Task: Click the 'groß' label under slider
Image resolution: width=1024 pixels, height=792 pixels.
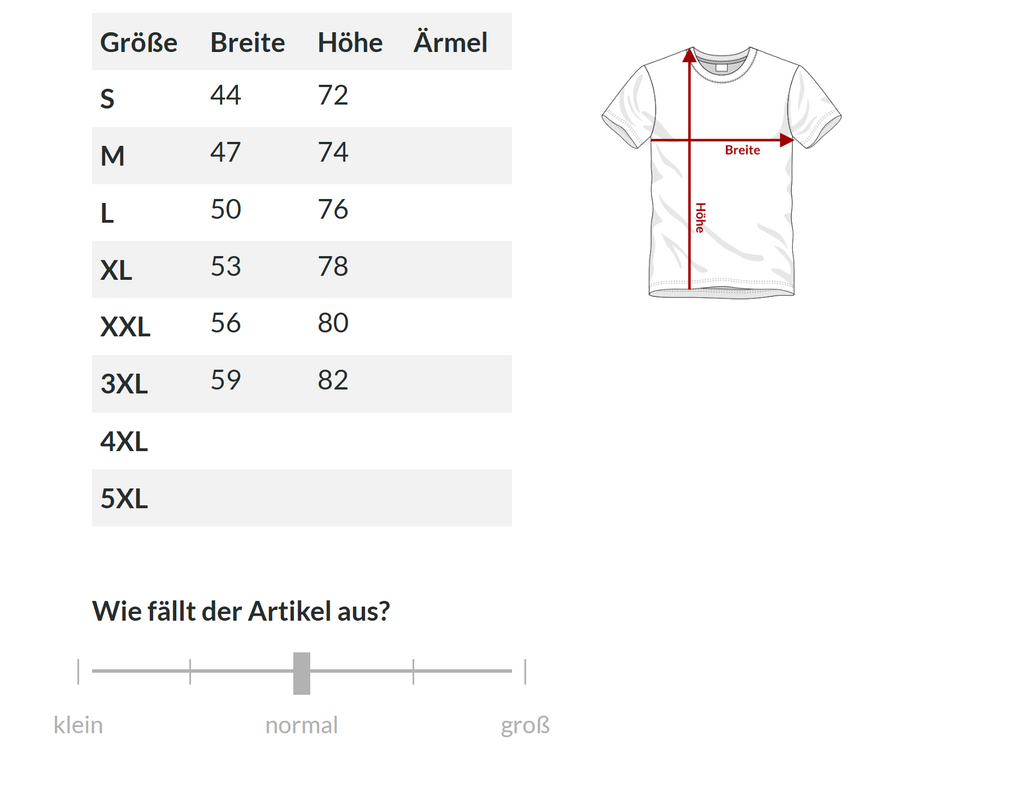Action: 525,725
